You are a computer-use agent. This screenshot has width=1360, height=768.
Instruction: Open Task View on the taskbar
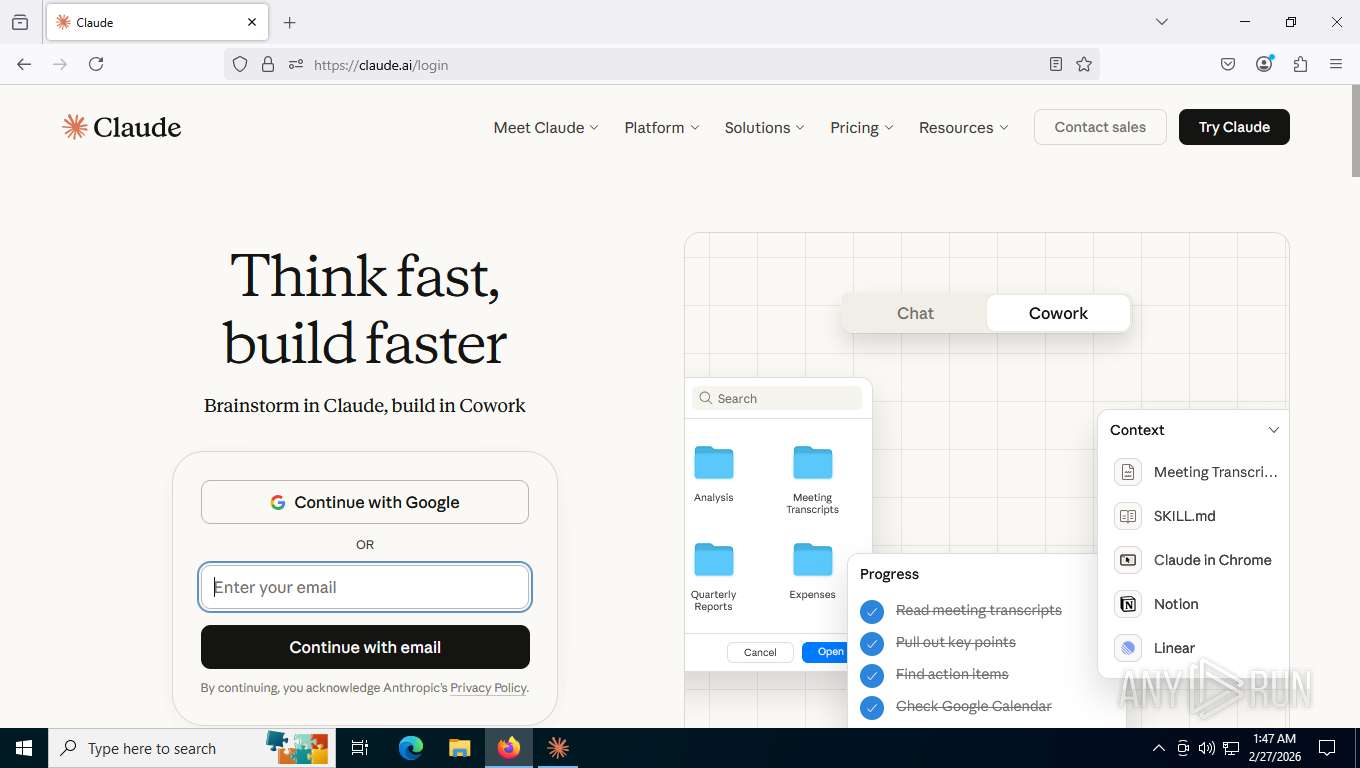click(x=360, y=748)
